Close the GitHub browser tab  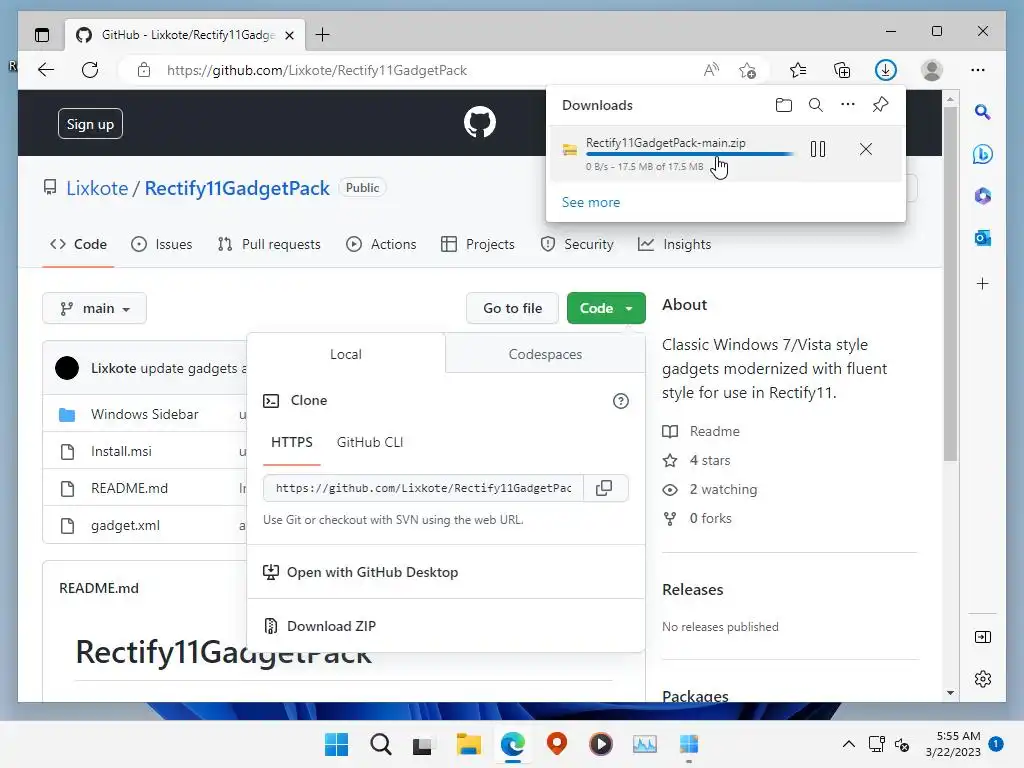click(x=290, y=35)
